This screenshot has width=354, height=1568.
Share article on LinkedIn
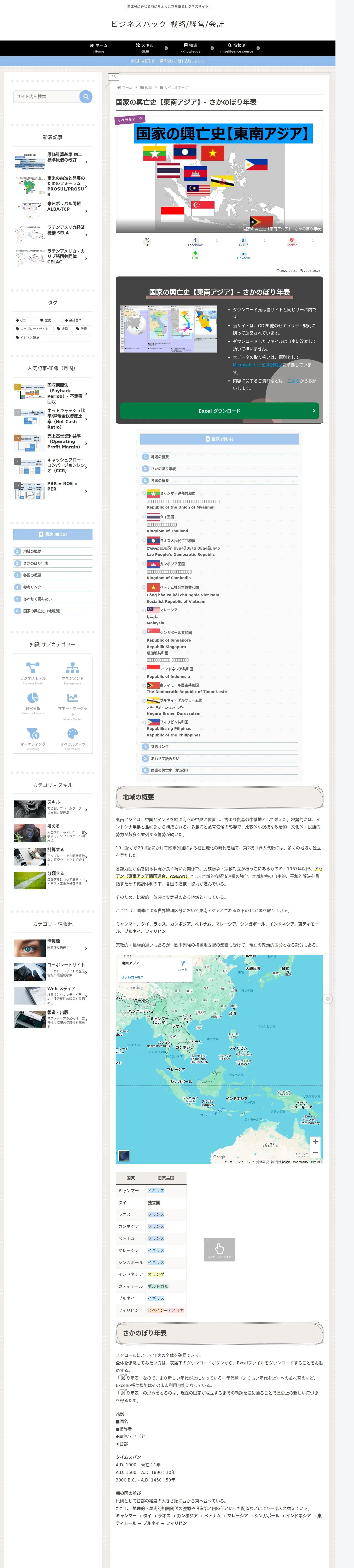pyautogui.click(x=243, y=255)
